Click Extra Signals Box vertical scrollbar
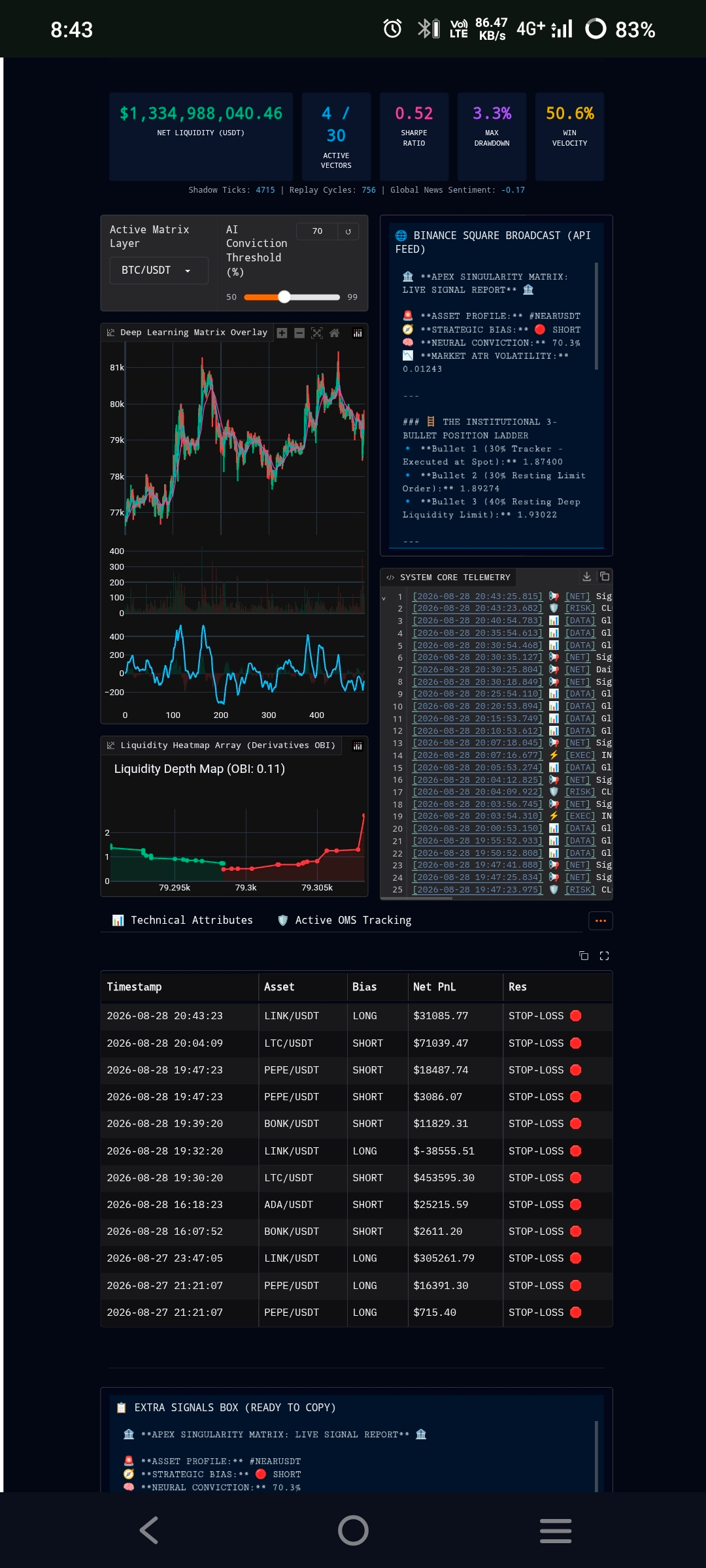This screenshot has height=1568, width=706. point(597,1456)
